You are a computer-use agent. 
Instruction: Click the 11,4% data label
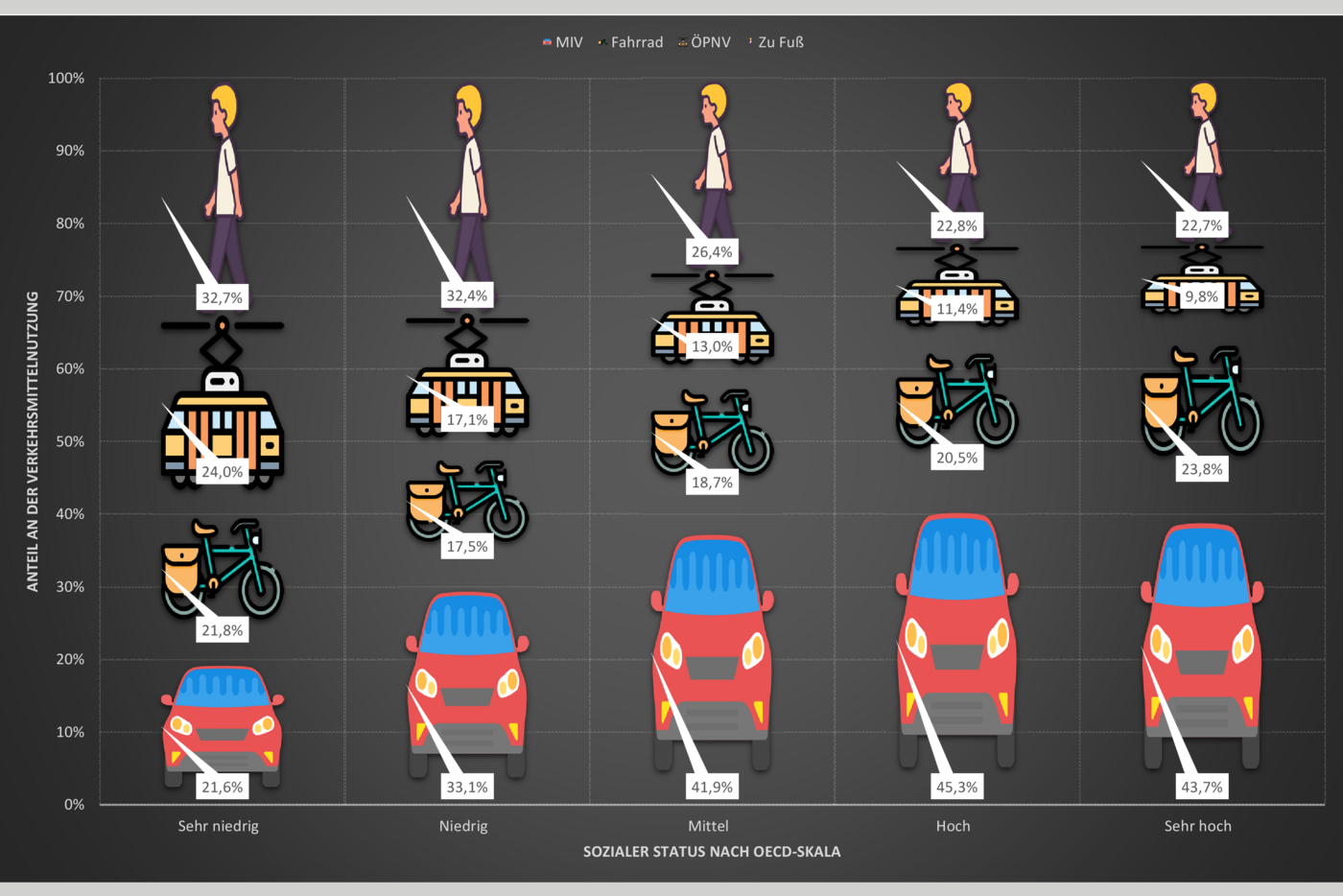point(957,309)
